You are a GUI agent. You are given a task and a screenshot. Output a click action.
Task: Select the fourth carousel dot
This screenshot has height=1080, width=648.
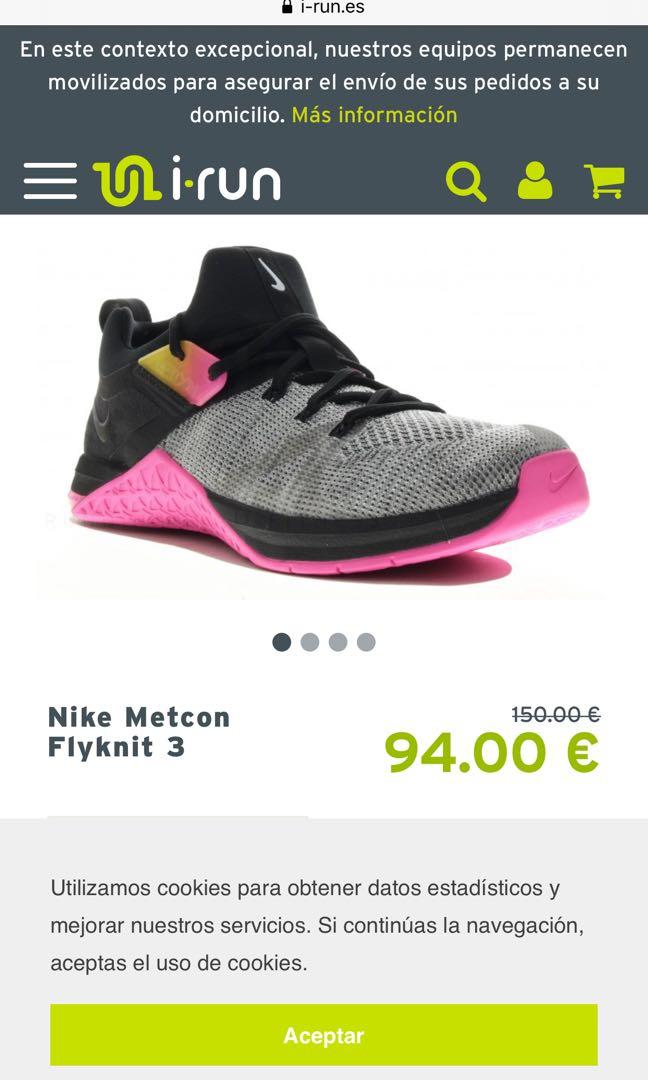[366, 642]
